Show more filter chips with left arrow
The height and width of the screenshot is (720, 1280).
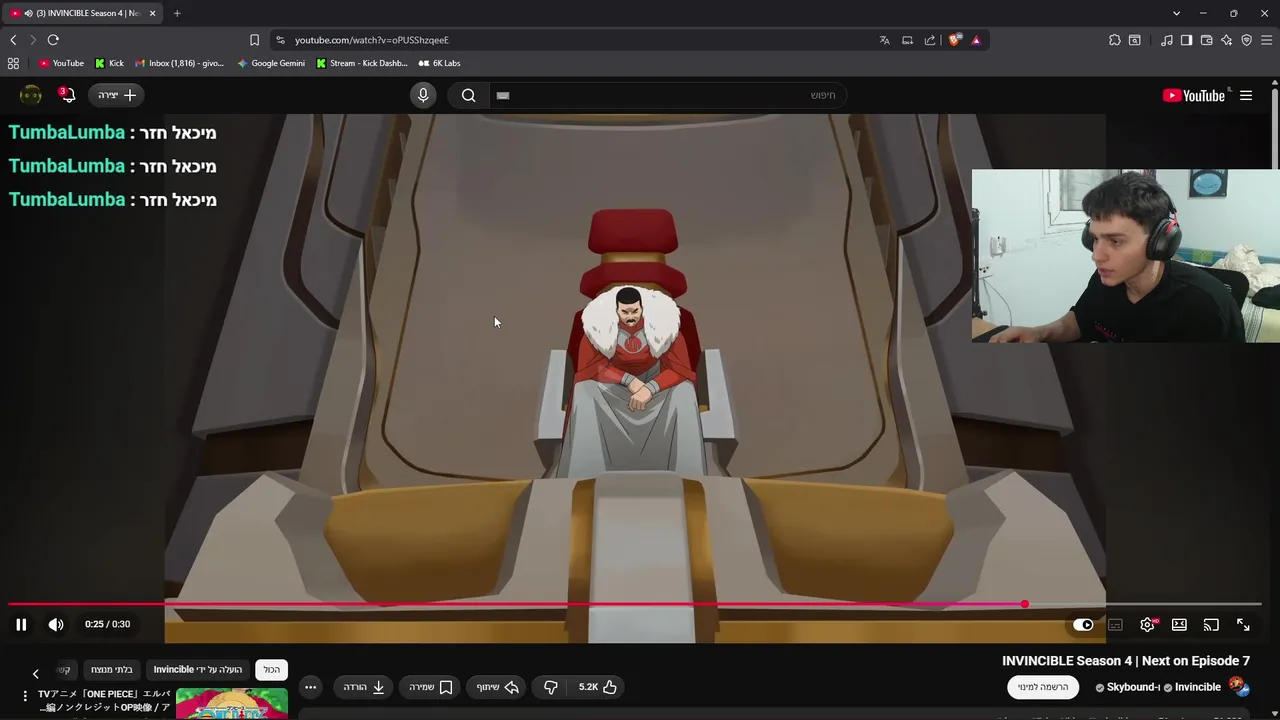tap(35, 673)
